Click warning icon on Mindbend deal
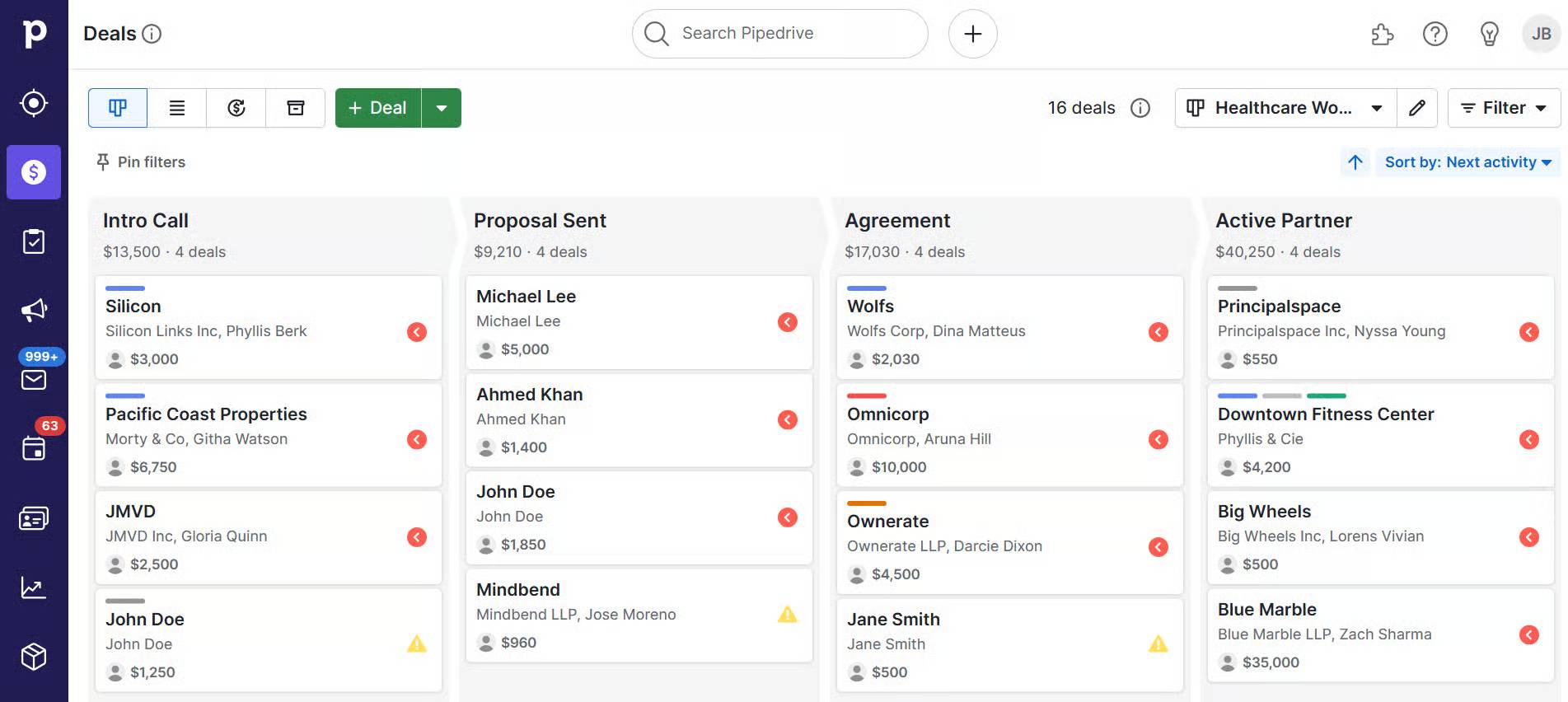The width and height of the screenshot is (1568, 702). pyautogui.click(x=788, y=614)
